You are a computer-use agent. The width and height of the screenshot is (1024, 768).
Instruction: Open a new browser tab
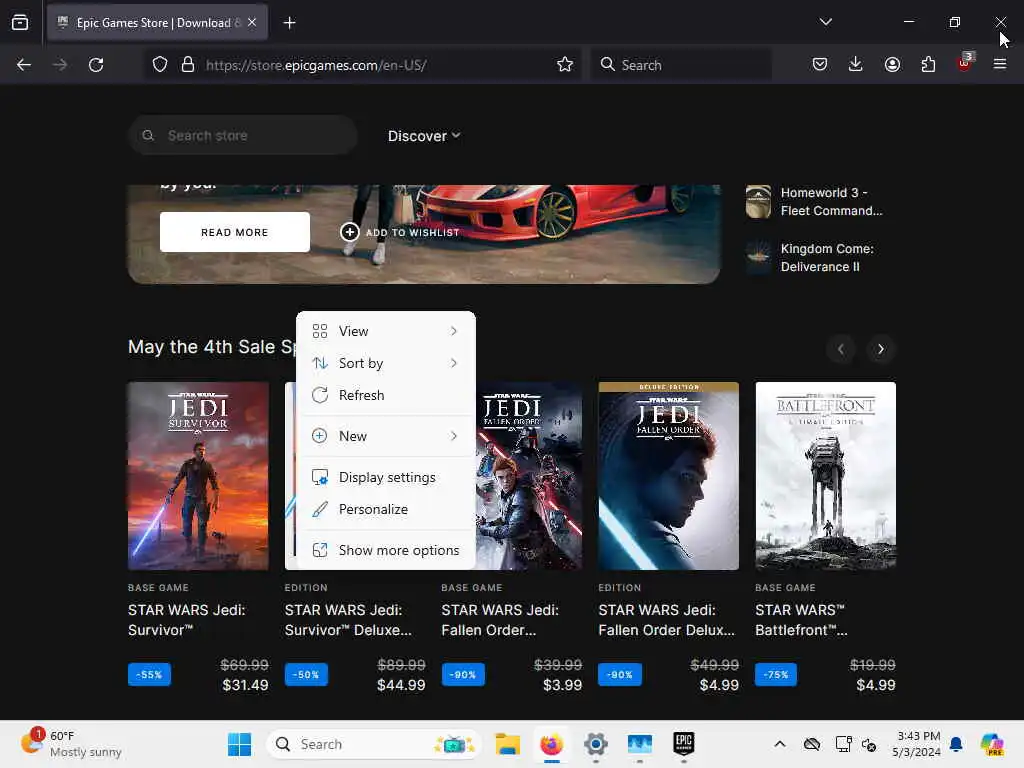click(289, 23)
